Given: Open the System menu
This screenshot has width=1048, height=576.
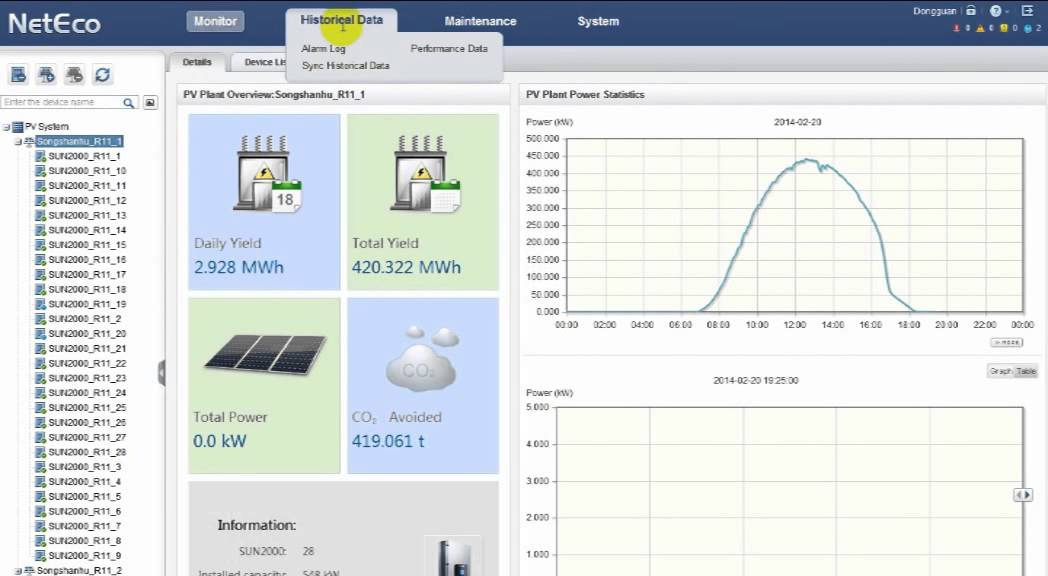Looking at the screenshot, I should coord(598,21).
